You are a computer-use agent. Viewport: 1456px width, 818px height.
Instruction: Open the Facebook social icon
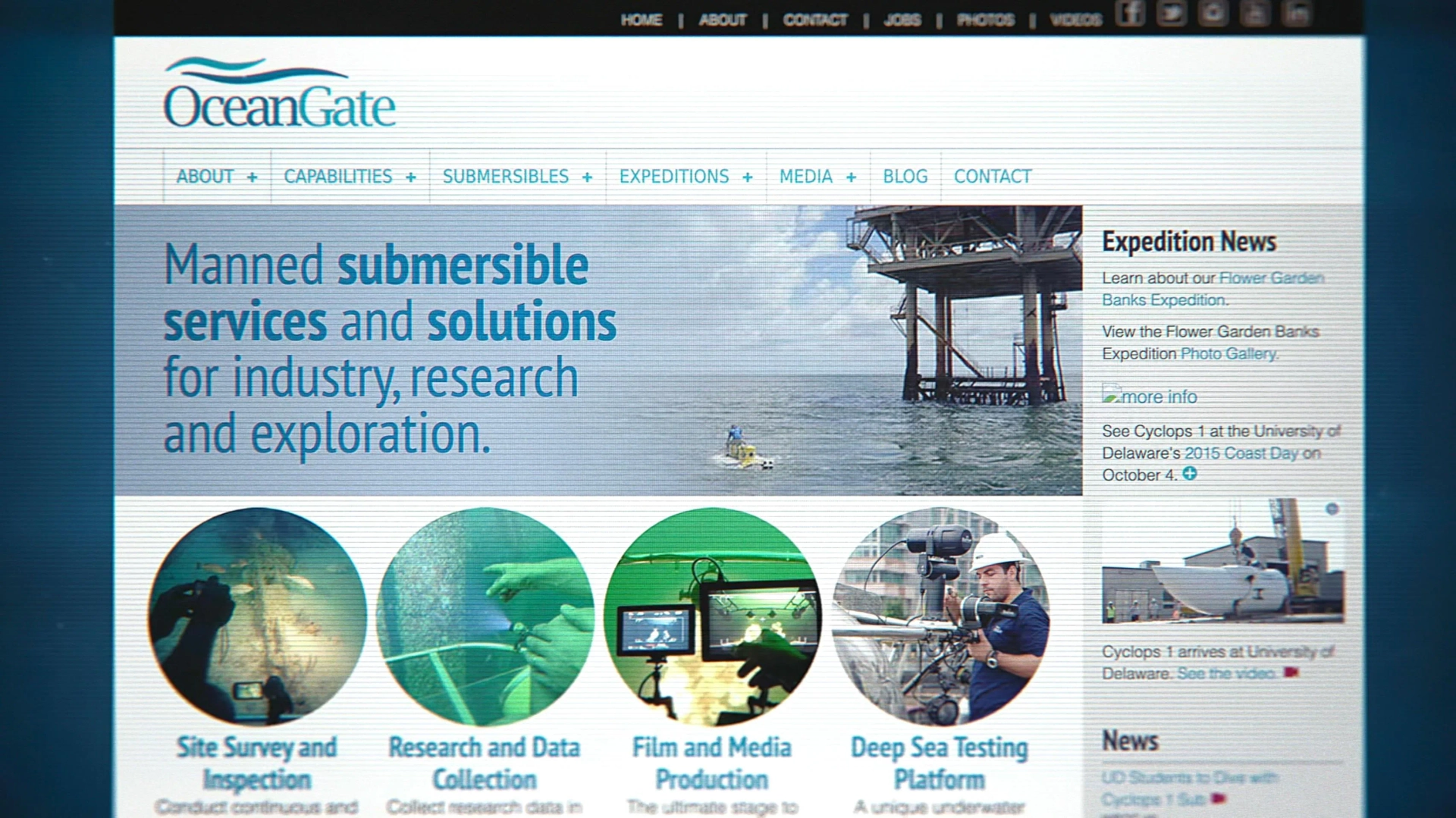coord(1130,13)
